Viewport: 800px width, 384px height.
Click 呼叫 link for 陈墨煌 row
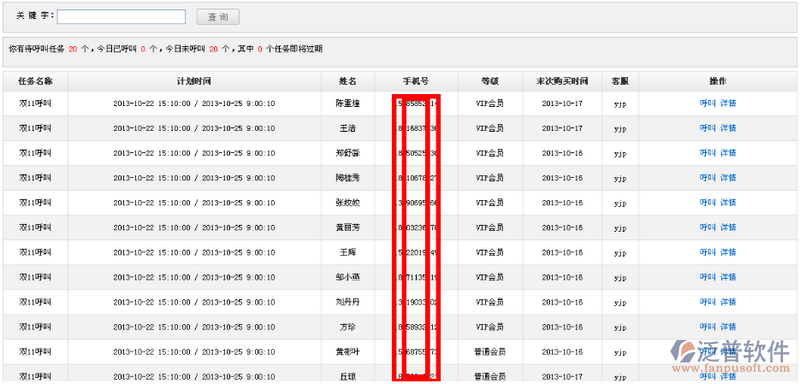pyautogui.click(x=708, y=104)
